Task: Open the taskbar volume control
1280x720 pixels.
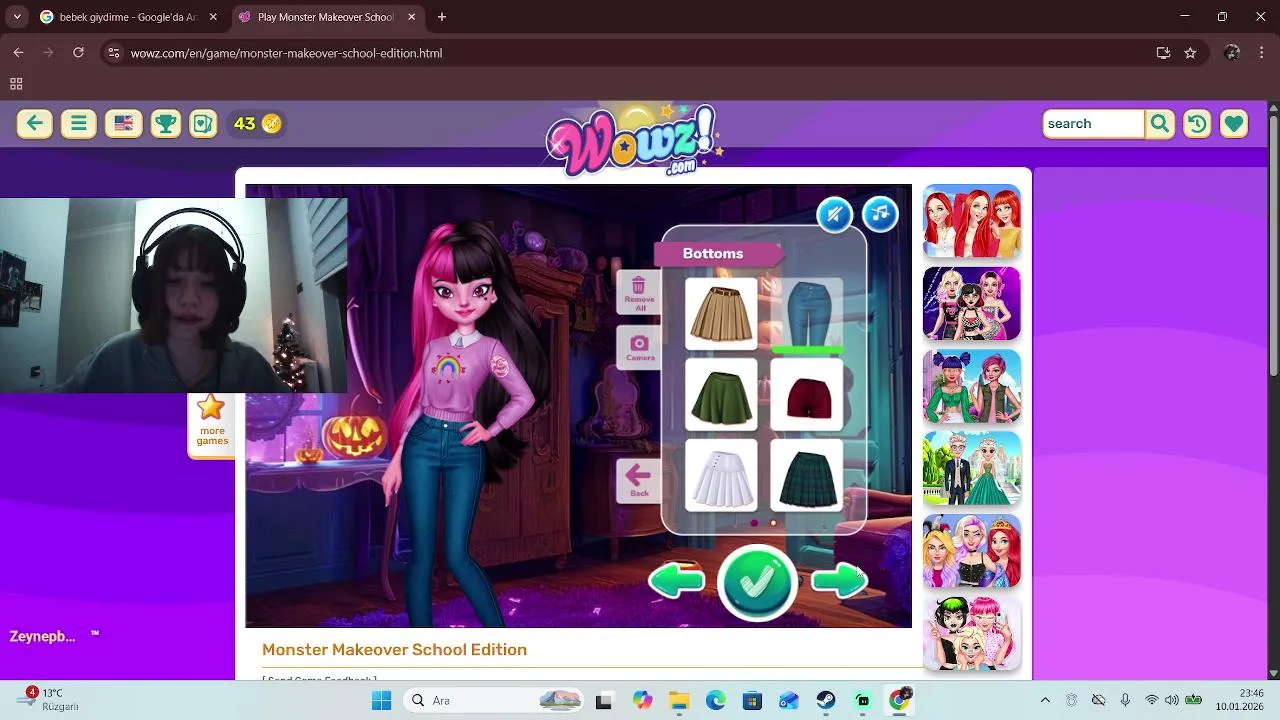Action: coord(1172,700)
